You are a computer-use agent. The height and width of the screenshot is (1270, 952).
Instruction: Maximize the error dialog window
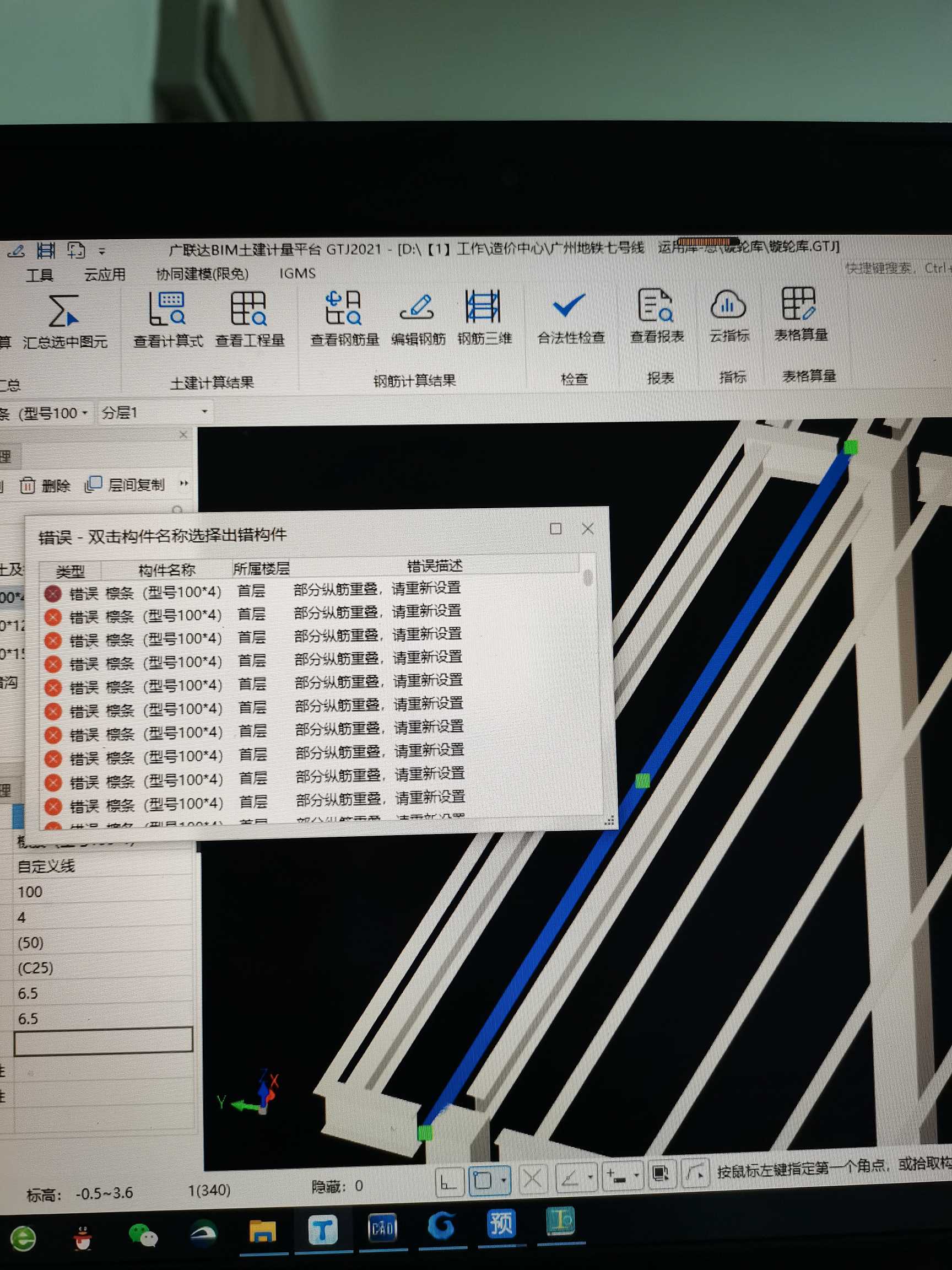tap(555, 529)
